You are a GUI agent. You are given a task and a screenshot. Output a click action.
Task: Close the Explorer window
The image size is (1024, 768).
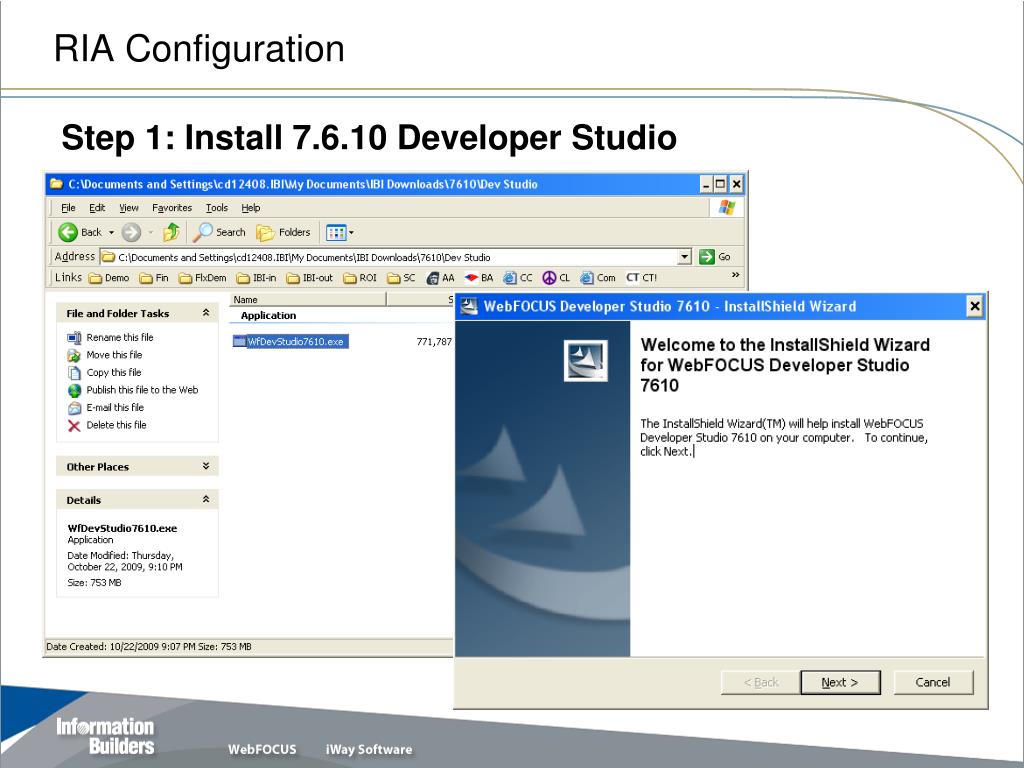click(736, 184)
